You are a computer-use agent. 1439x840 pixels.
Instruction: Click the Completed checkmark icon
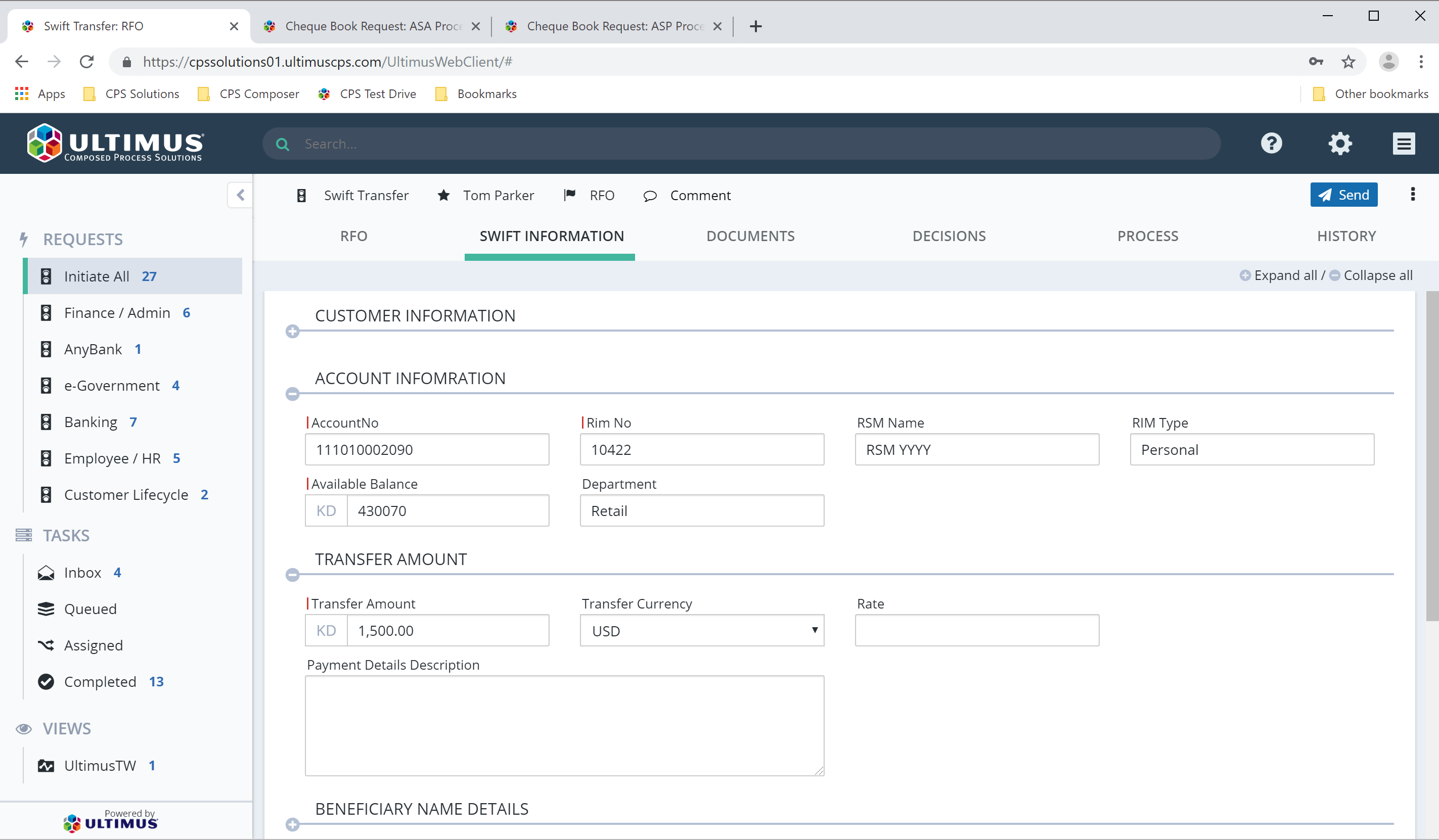pos(46,681)
